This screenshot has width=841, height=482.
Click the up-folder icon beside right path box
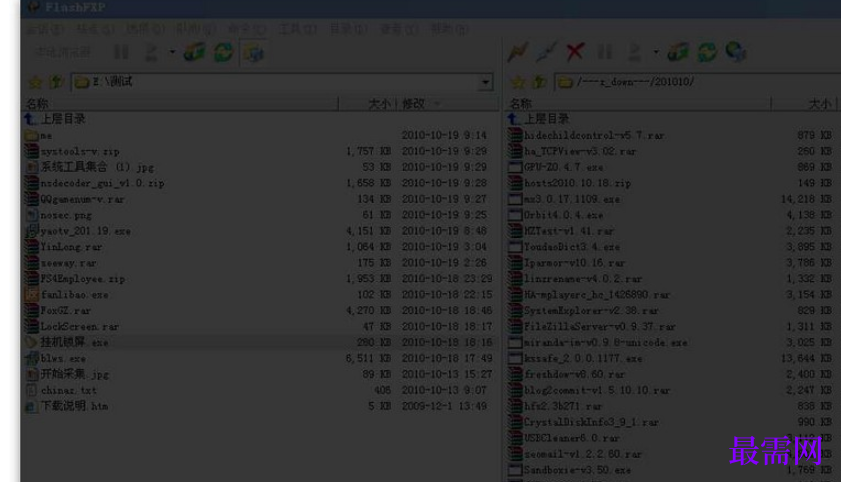[539, 82]
